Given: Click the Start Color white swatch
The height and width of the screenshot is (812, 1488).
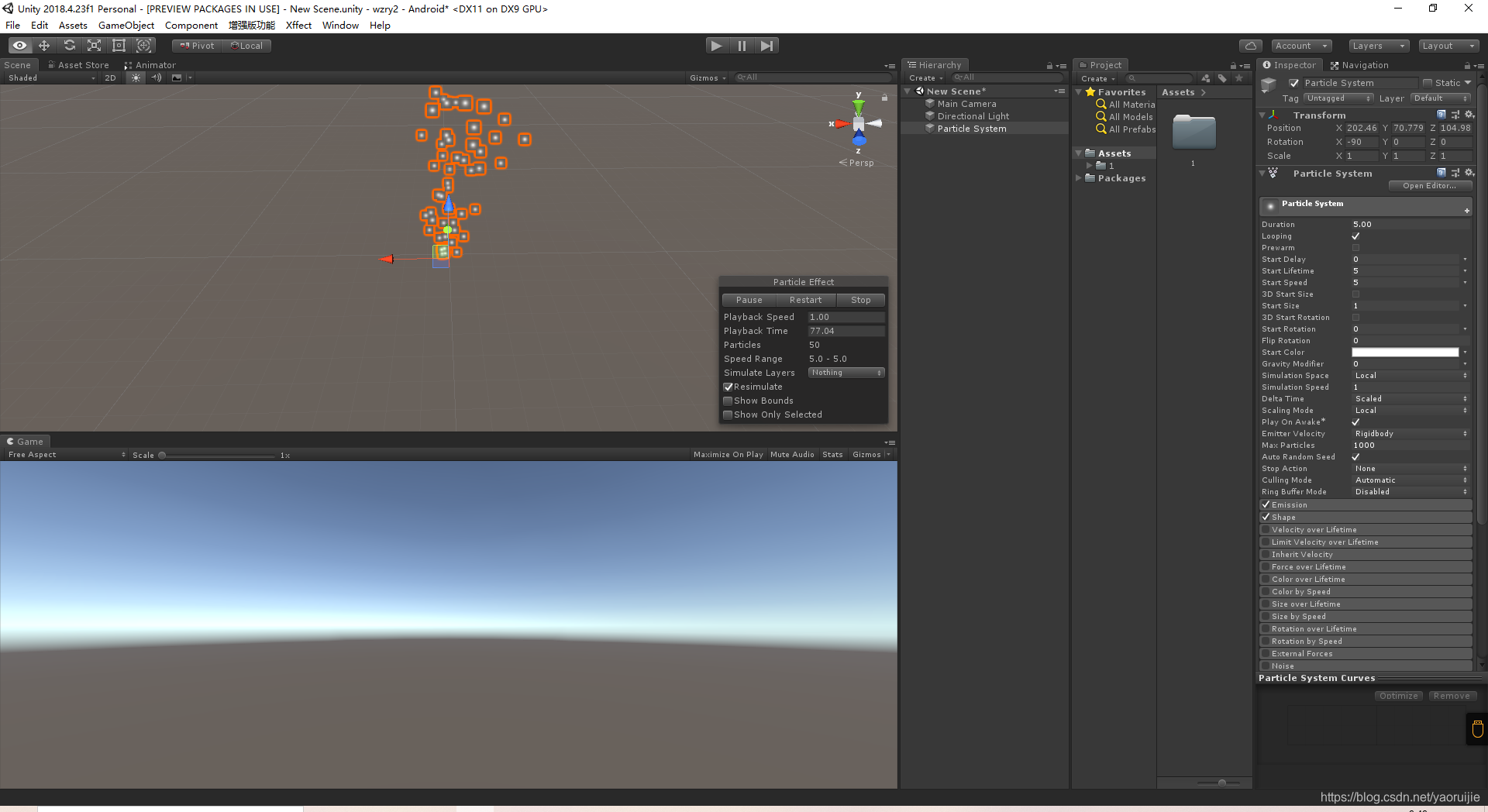Looking at the screenshot, I should pyautogui.click(x=1405, y=353).
